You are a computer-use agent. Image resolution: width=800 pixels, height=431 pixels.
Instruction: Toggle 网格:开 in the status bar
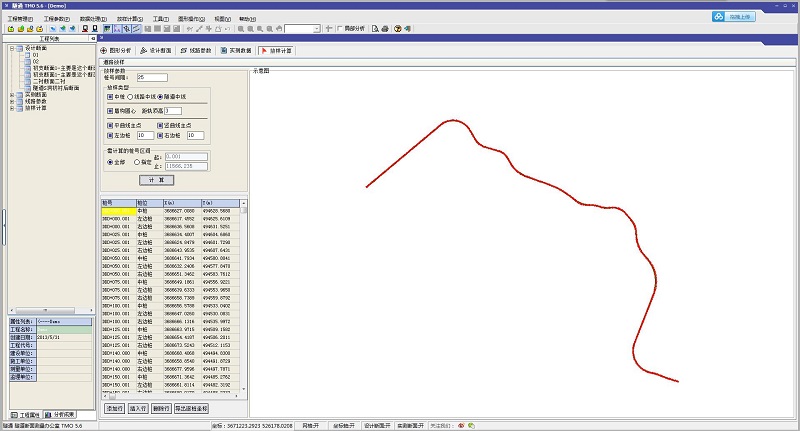[x=311, y=425]
